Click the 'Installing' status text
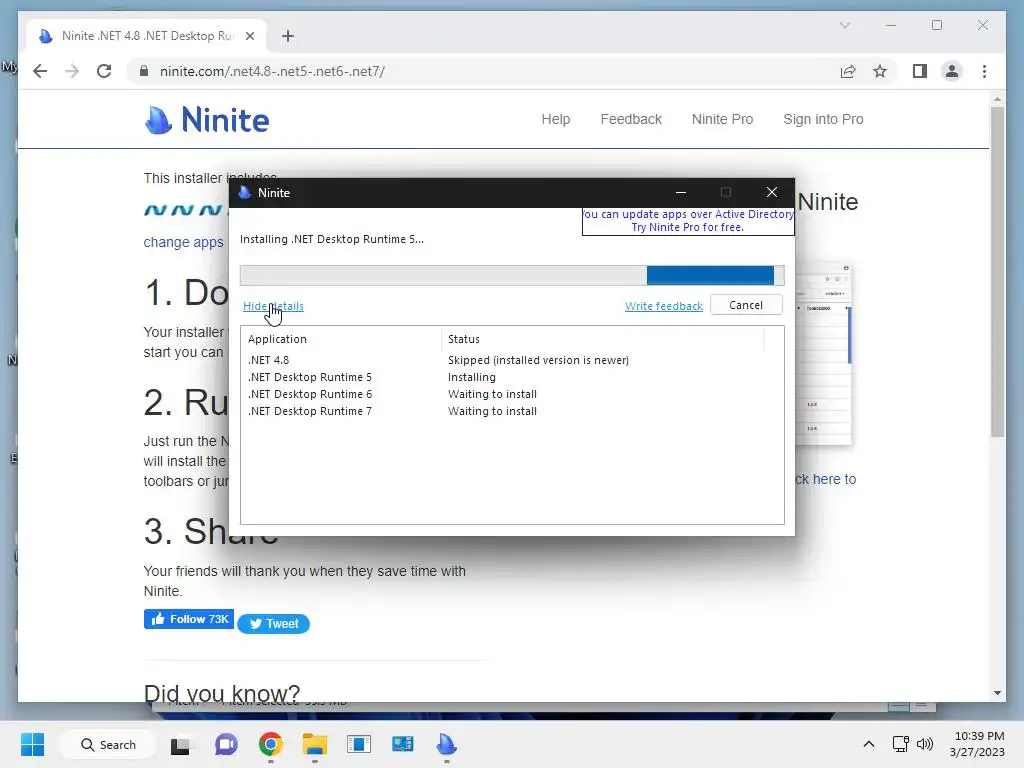Image resolution: width=1024 pixels, height=768 pixels. 472,377
